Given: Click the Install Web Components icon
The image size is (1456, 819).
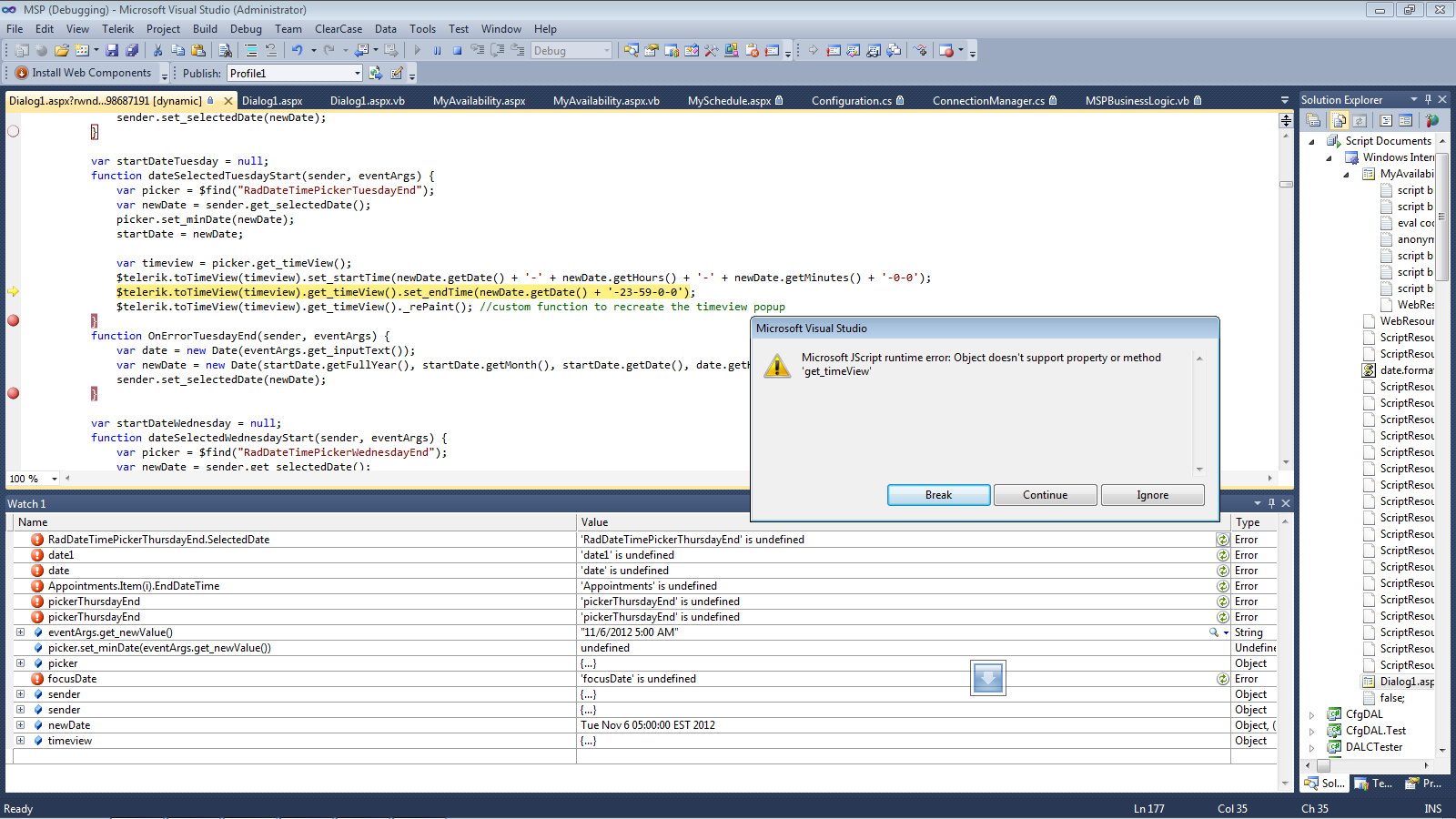Looking at the screenshot, I should [22, 73].
